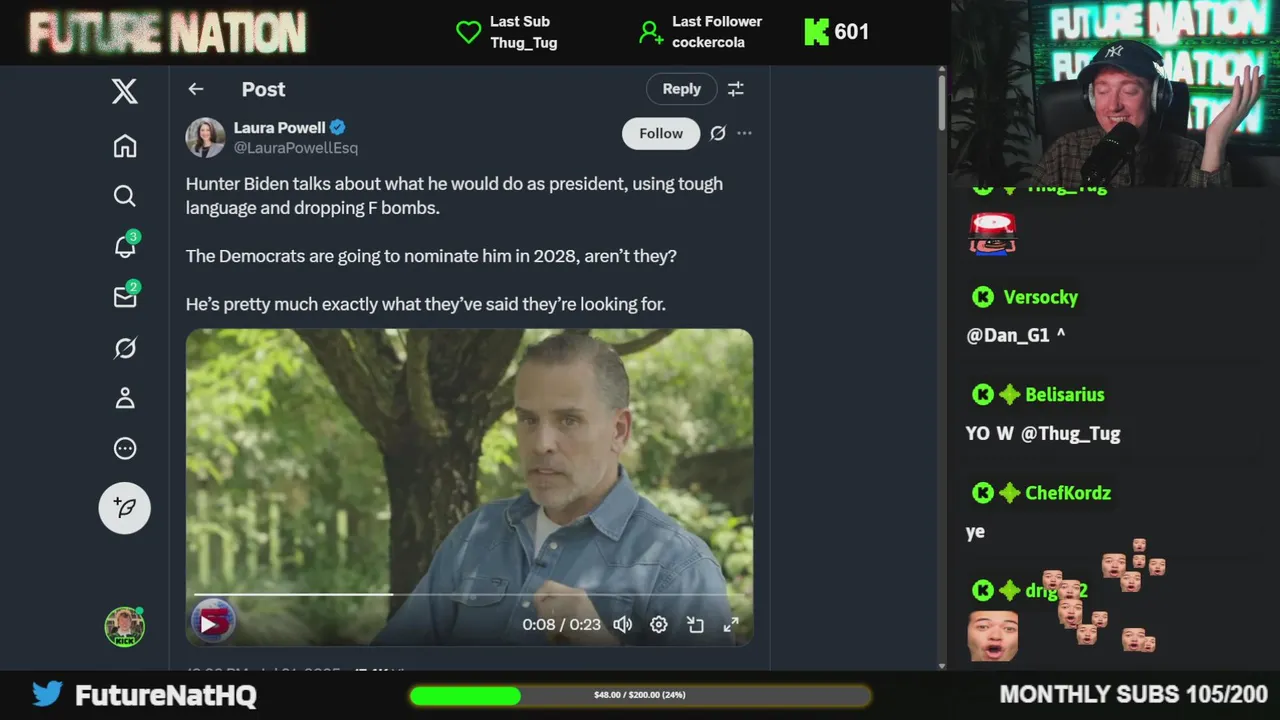Image resolution: width=1280 pixels, height=720 pixels.
Task: Open the More circle icon in sidebar
Action: point(124,448)
